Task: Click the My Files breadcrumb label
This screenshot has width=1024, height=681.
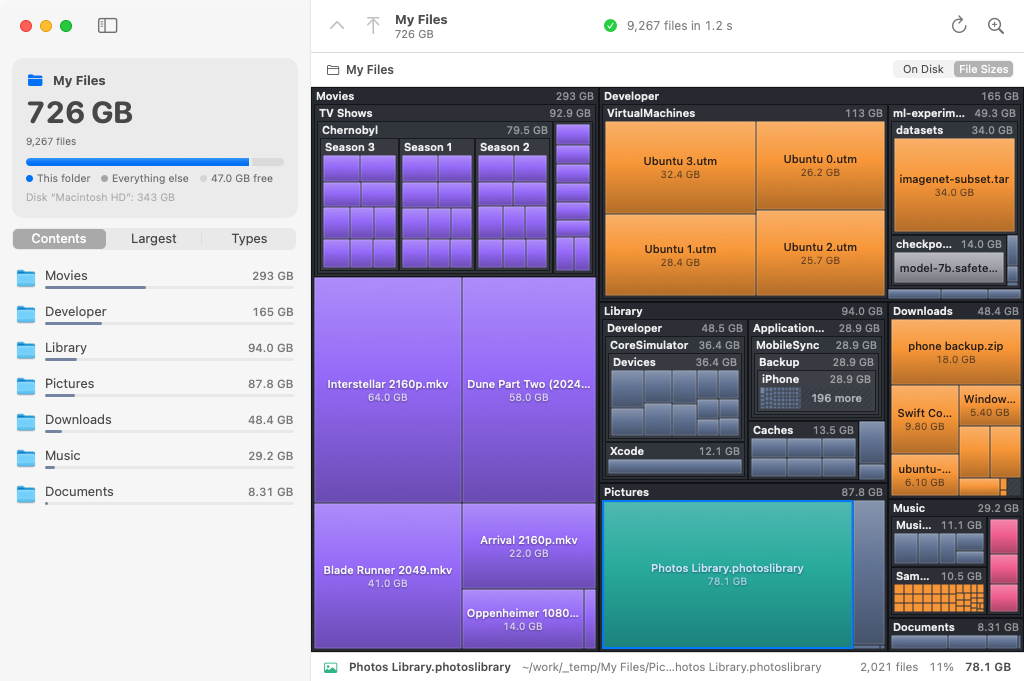Action: [x=370, y=70]
